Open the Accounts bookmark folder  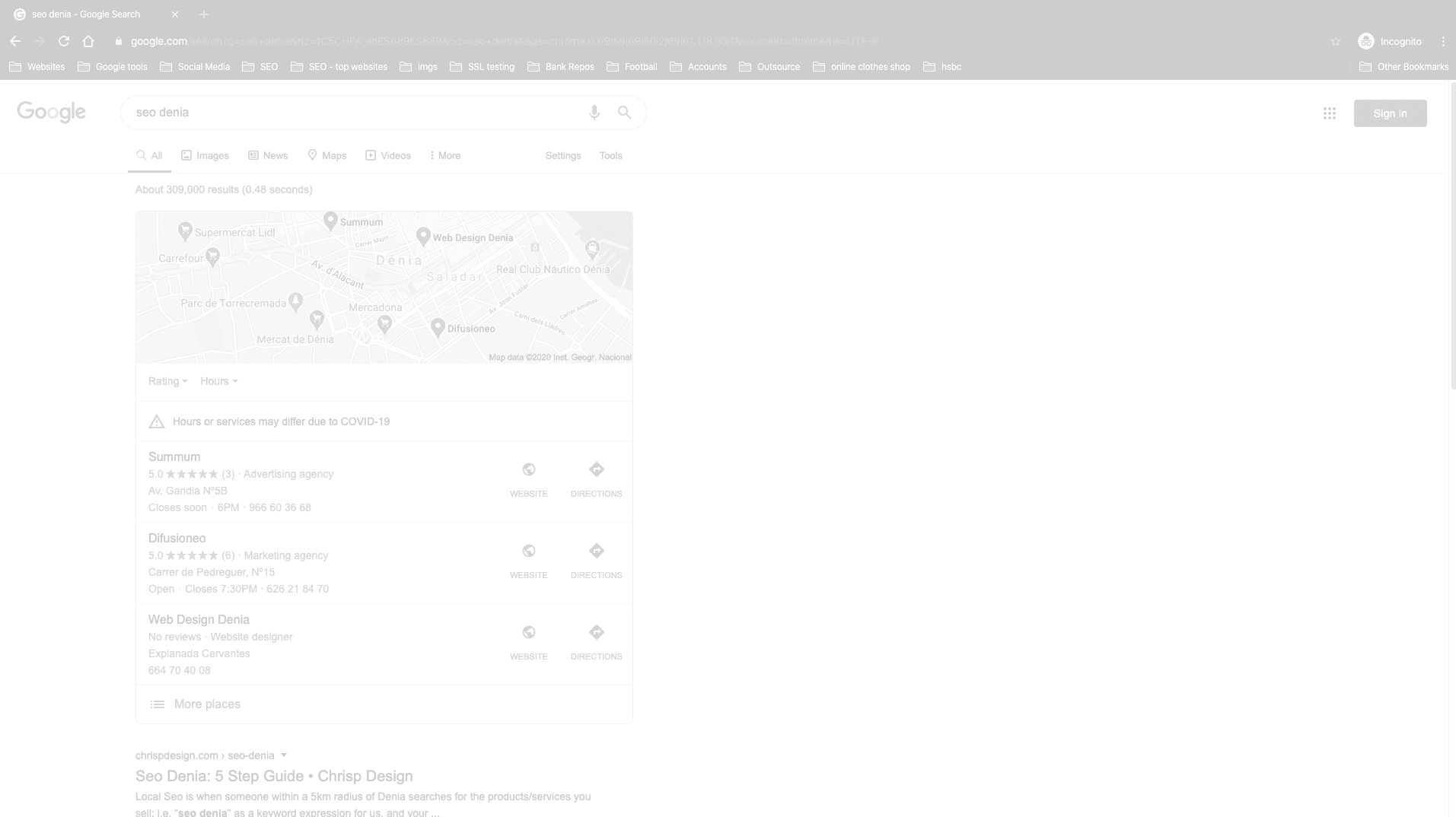[699, 67]
